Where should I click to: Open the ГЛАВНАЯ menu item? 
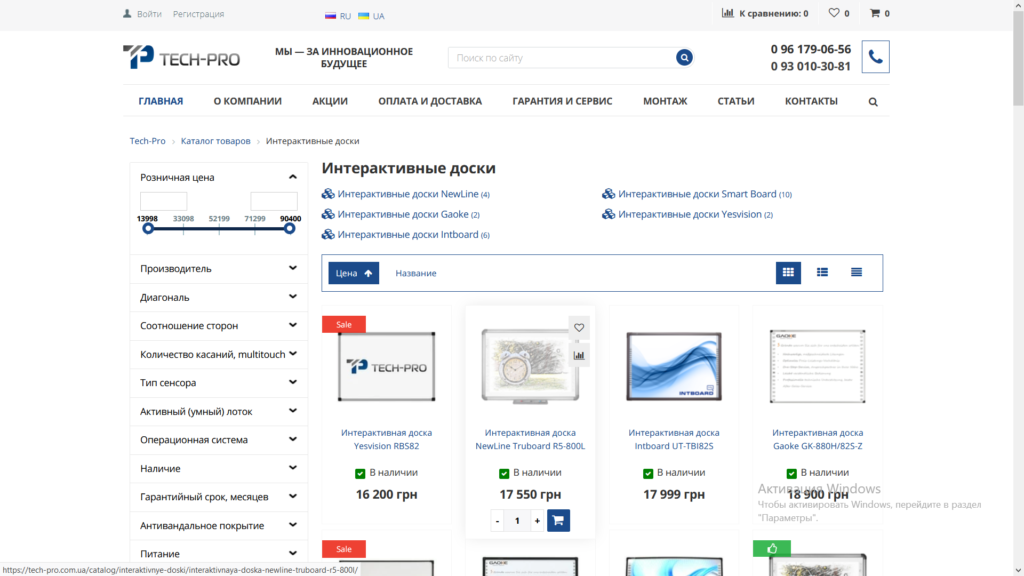[x=161, y=101]
